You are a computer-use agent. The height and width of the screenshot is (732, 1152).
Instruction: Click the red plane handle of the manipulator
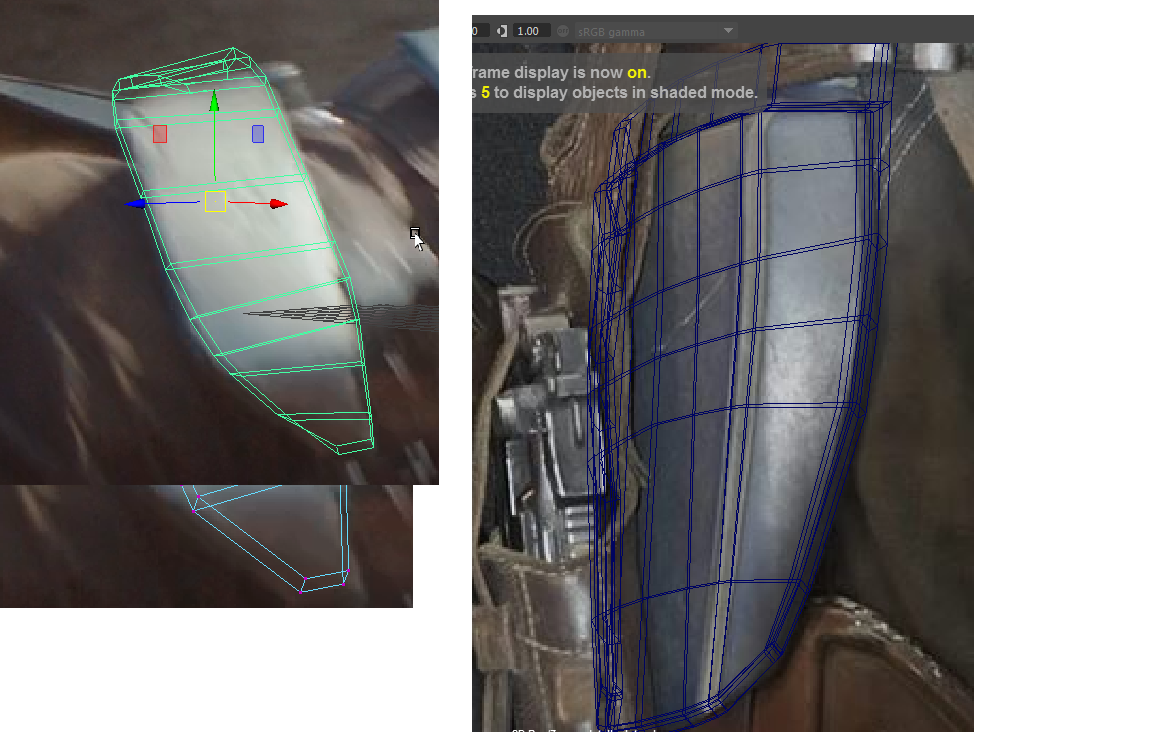point(160,134)
